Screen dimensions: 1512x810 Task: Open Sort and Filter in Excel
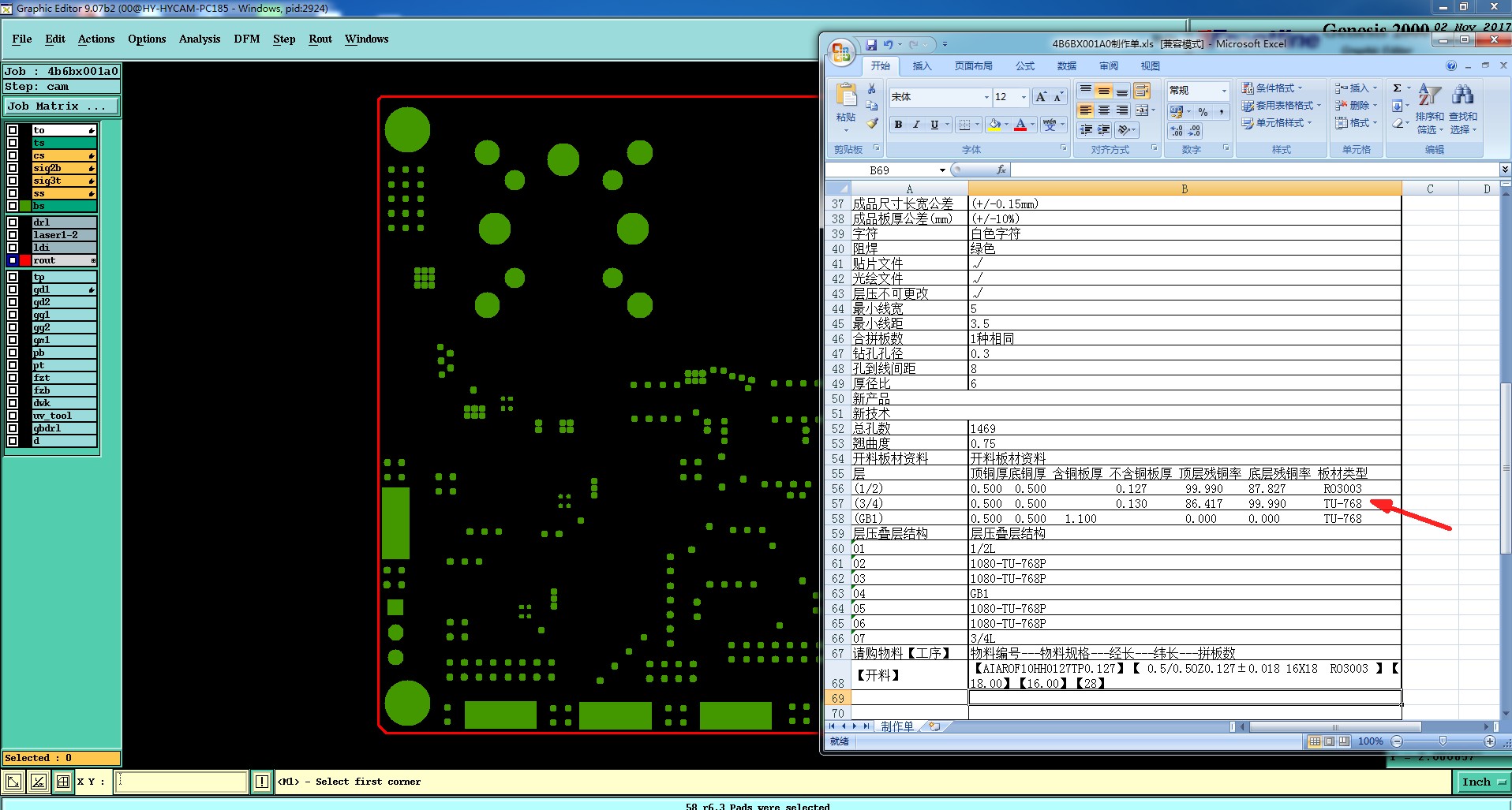[1430, 108]
